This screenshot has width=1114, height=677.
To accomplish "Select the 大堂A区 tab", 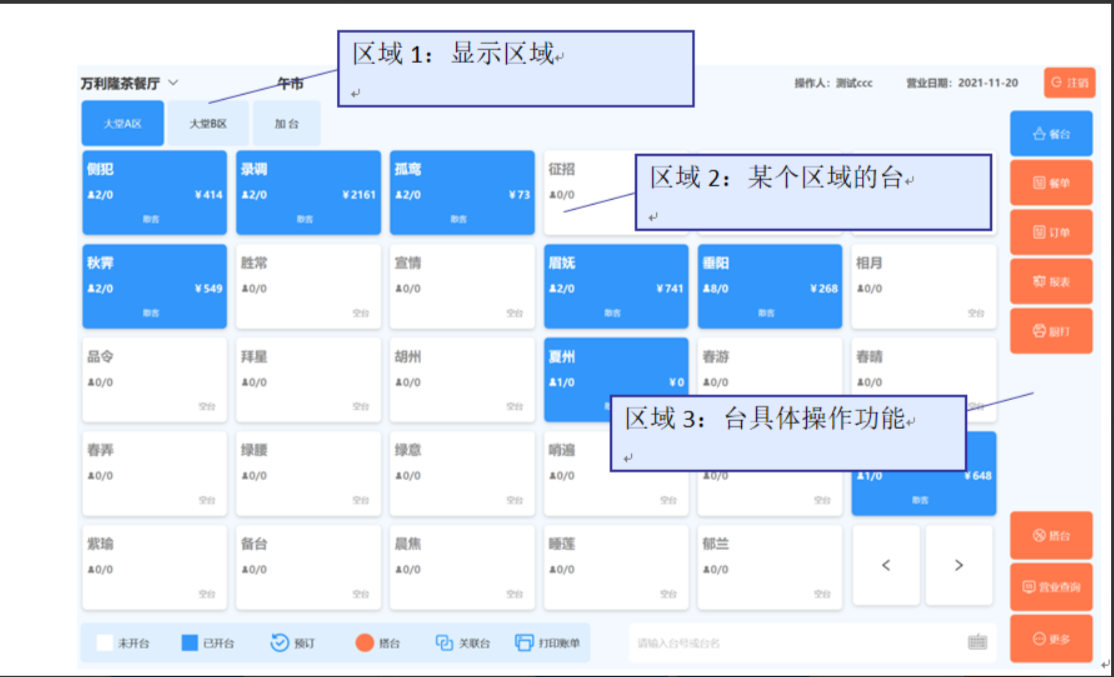I will tap(122, 124).
